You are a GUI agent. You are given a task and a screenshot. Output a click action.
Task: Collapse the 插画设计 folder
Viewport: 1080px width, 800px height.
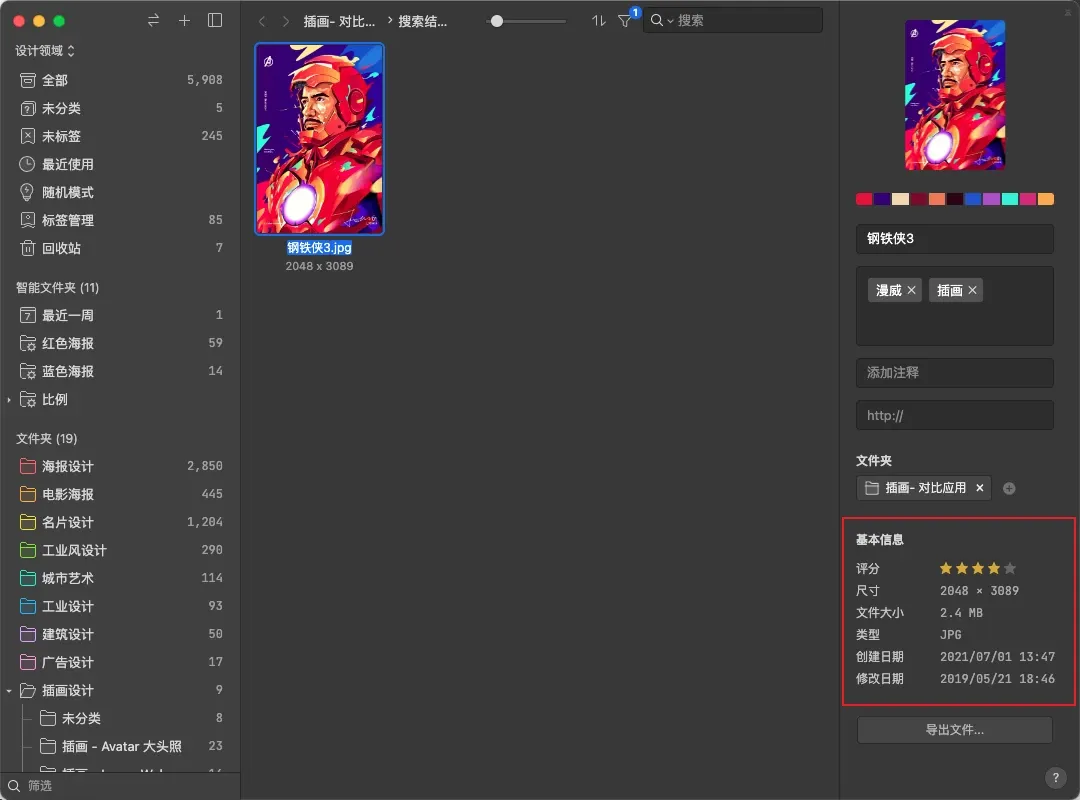point(9,690)
